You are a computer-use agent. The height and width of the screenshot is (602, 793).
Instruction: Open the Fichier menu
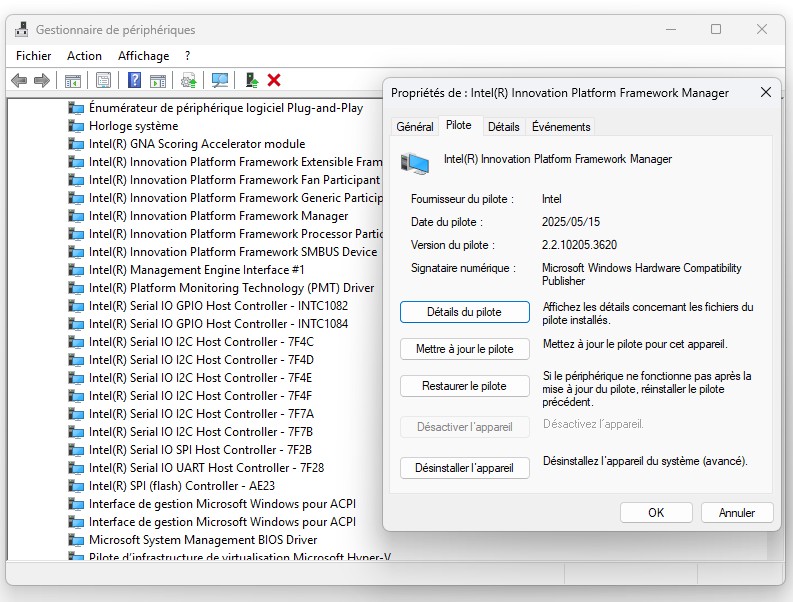[34, 56]
